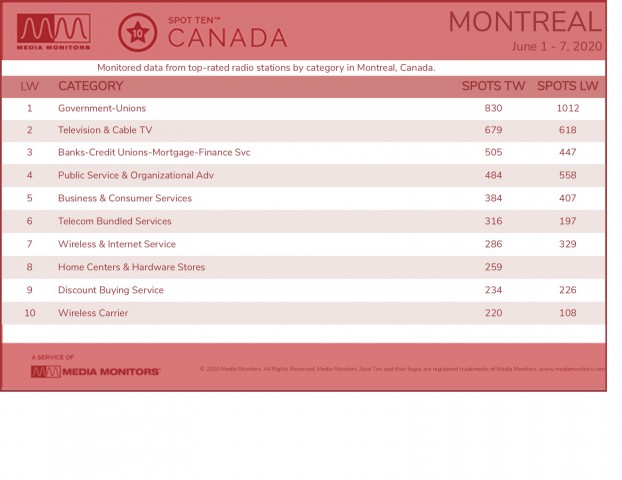Click Public Service & Organizational Adv row

point(303,175)
